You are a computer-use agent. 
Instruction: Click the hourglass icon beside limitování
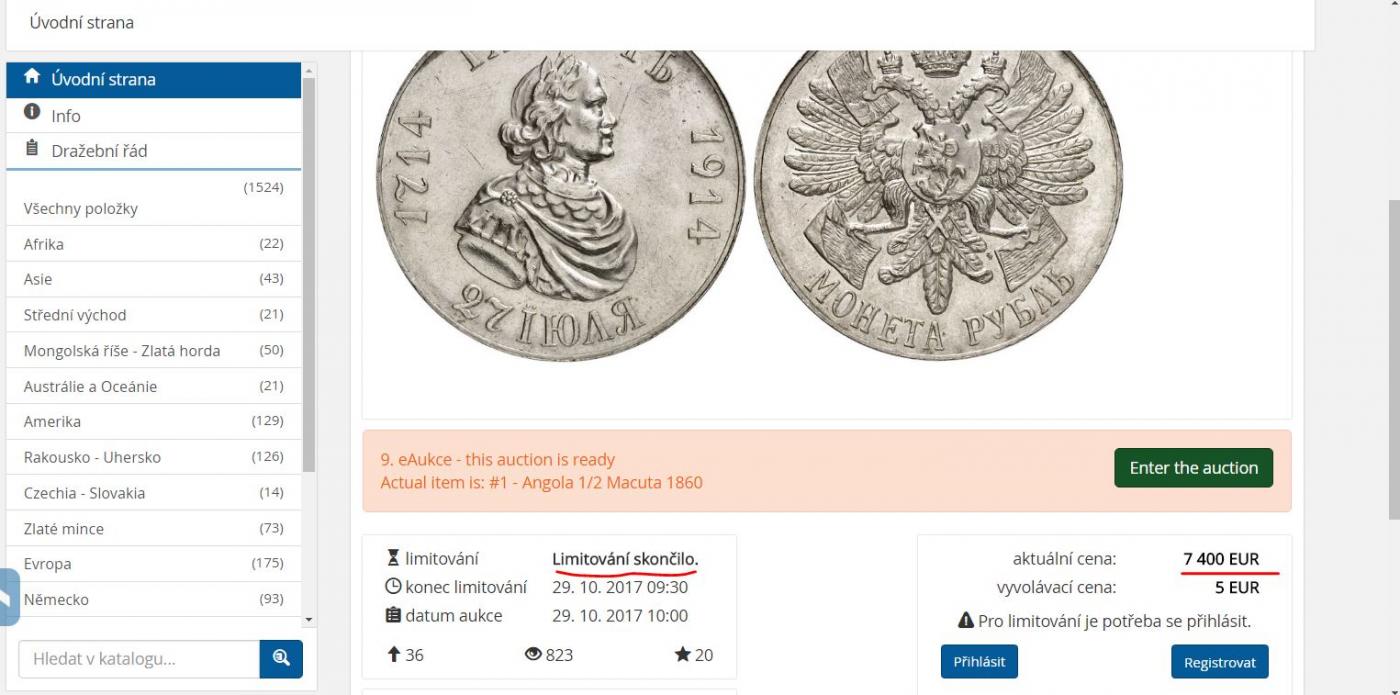coord(393,558)
